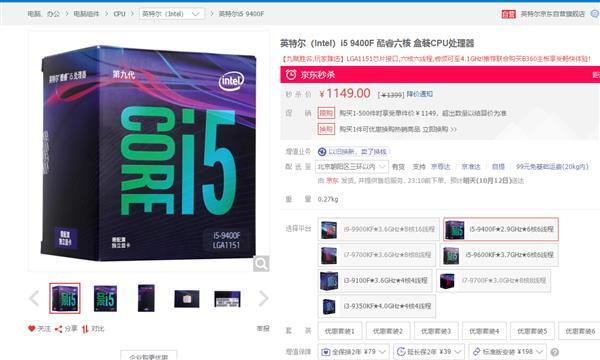Choose platform i7-9700F 3.0GHz
The height and width of the screenshot is (360, 600).
click(x=493, y=280)
